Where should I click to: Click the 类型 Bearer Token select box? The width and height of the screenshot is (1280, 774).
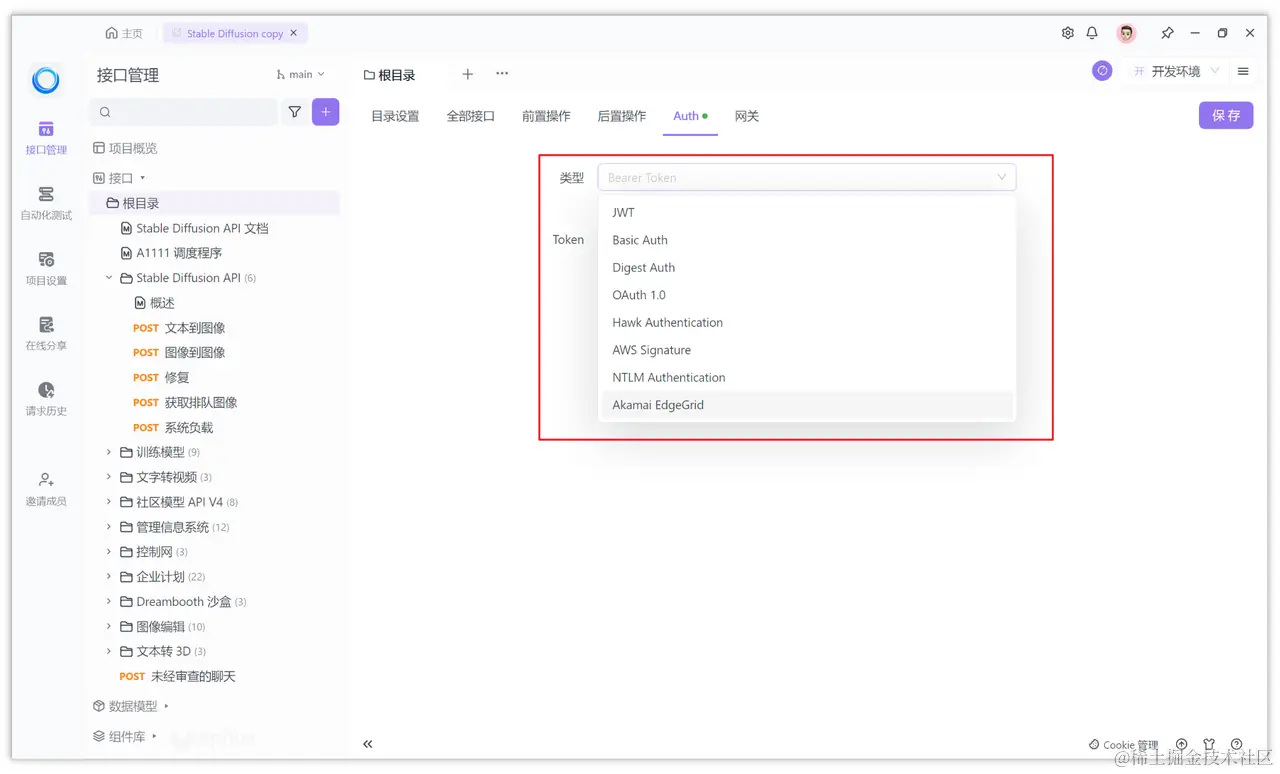(x=807, y=177)
